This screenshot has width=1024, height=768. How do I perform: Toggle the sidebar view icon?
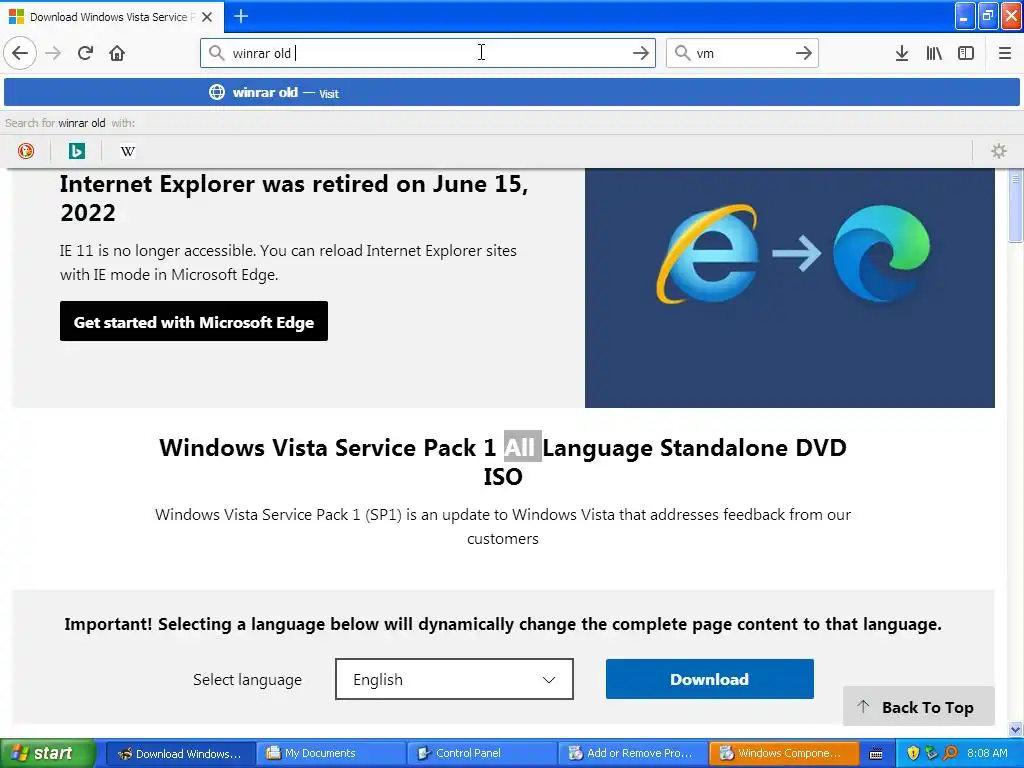tap(966, 53)
